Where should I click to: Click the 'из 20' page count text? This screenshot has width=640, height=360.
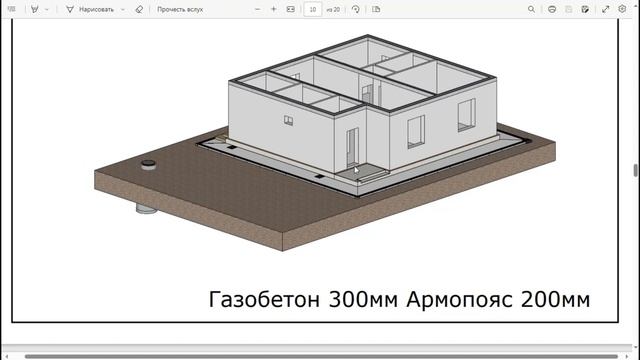click(333, 9)
